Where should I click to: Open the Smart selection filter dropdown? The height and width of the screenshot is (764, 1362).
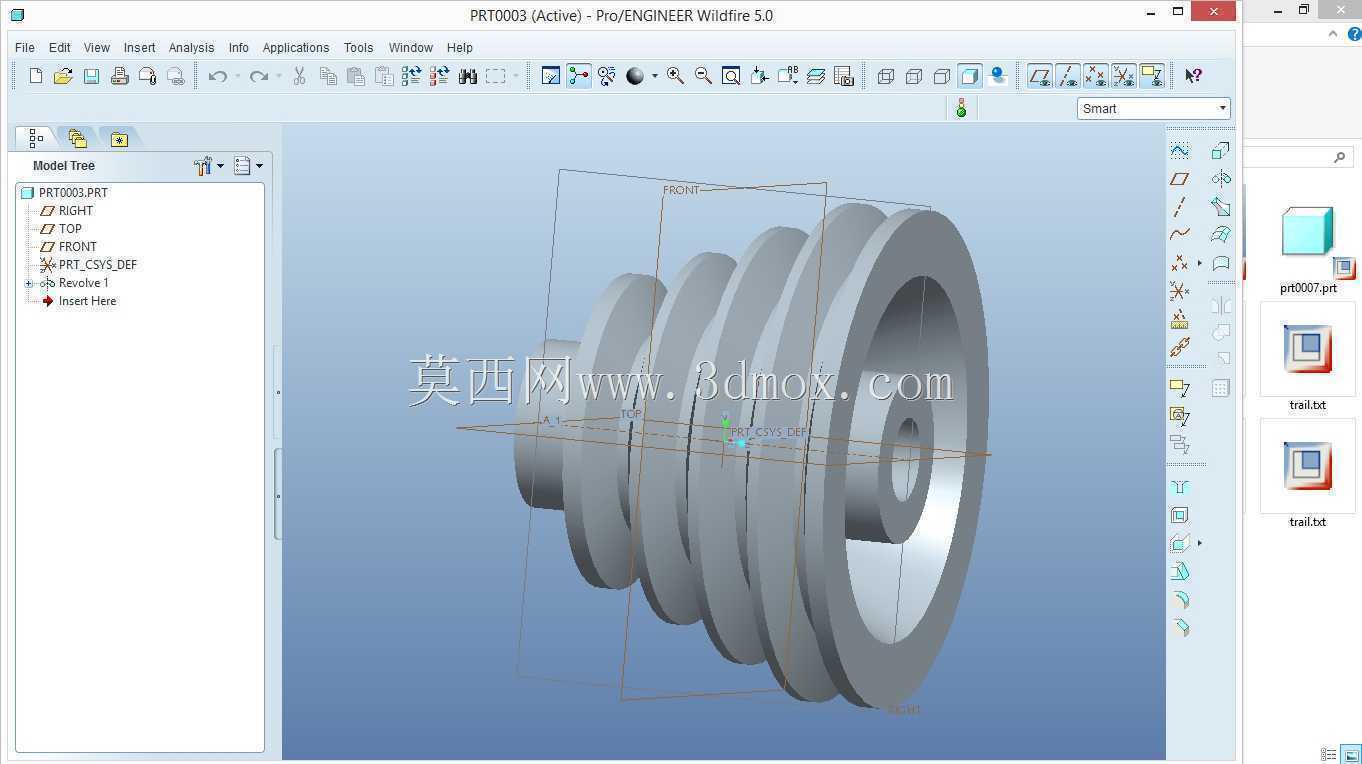point(1154,108)
